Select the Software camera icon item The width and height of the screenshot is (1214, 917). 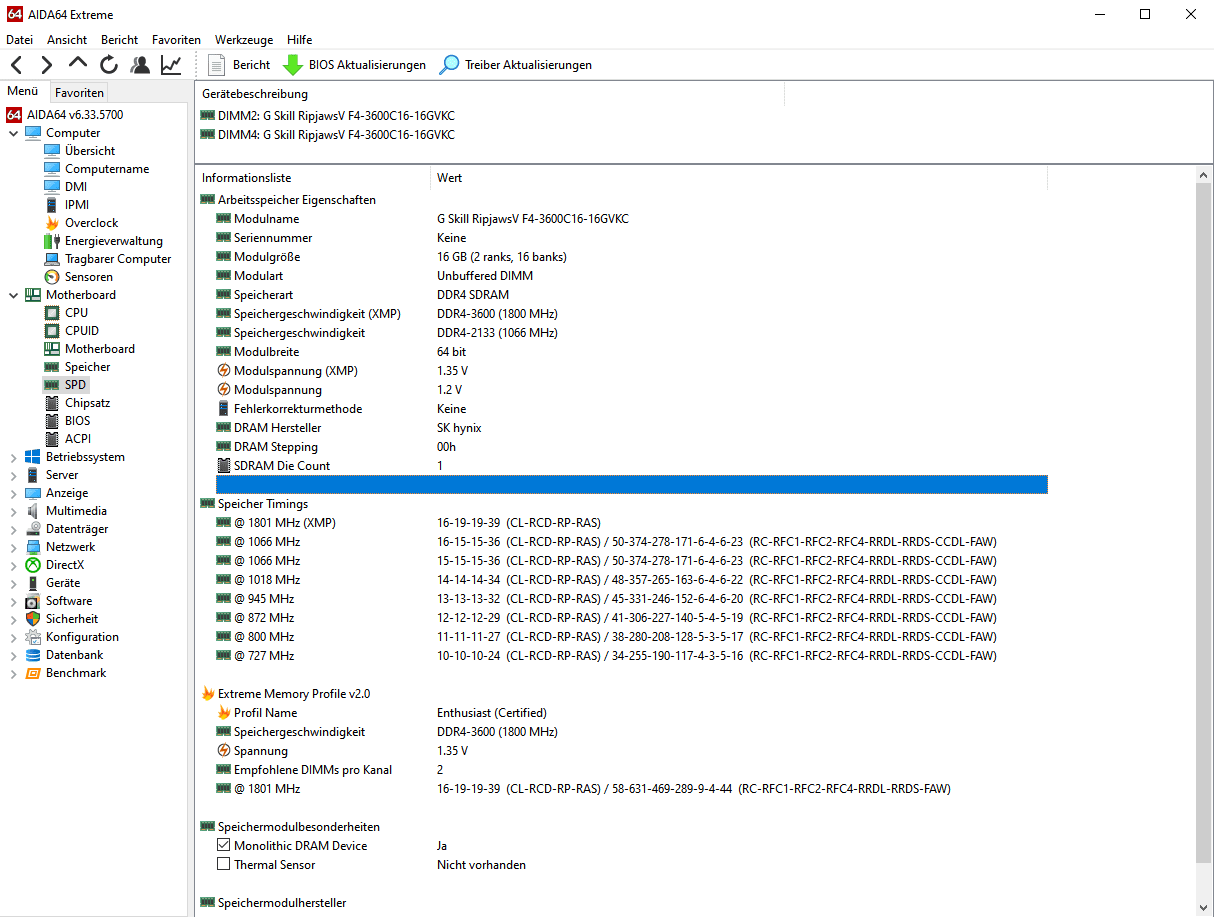coord(68,601)
